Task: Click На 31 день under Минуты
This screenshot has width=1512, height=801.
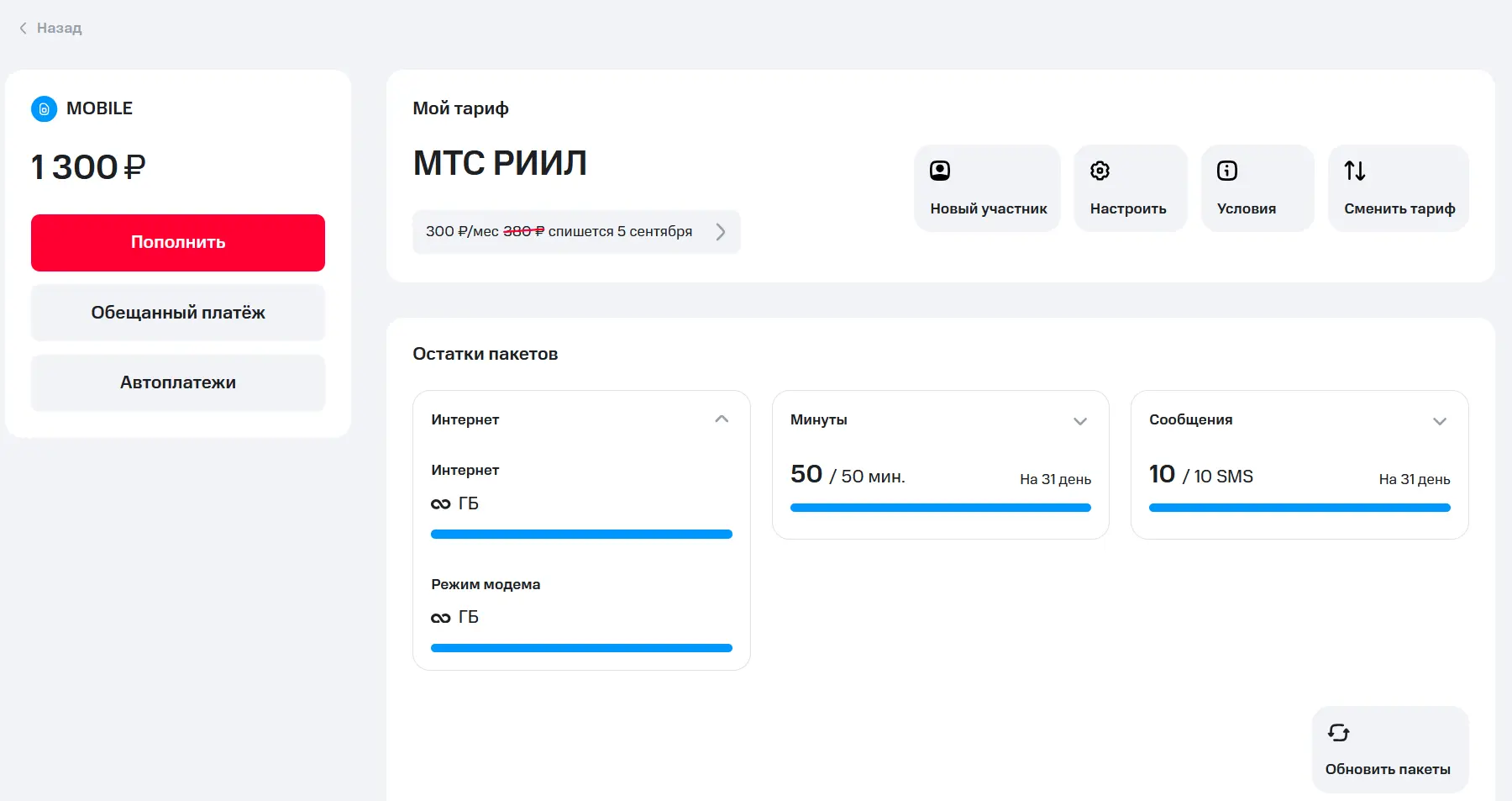Action: pyautogui.click(x=1056, y=479)
